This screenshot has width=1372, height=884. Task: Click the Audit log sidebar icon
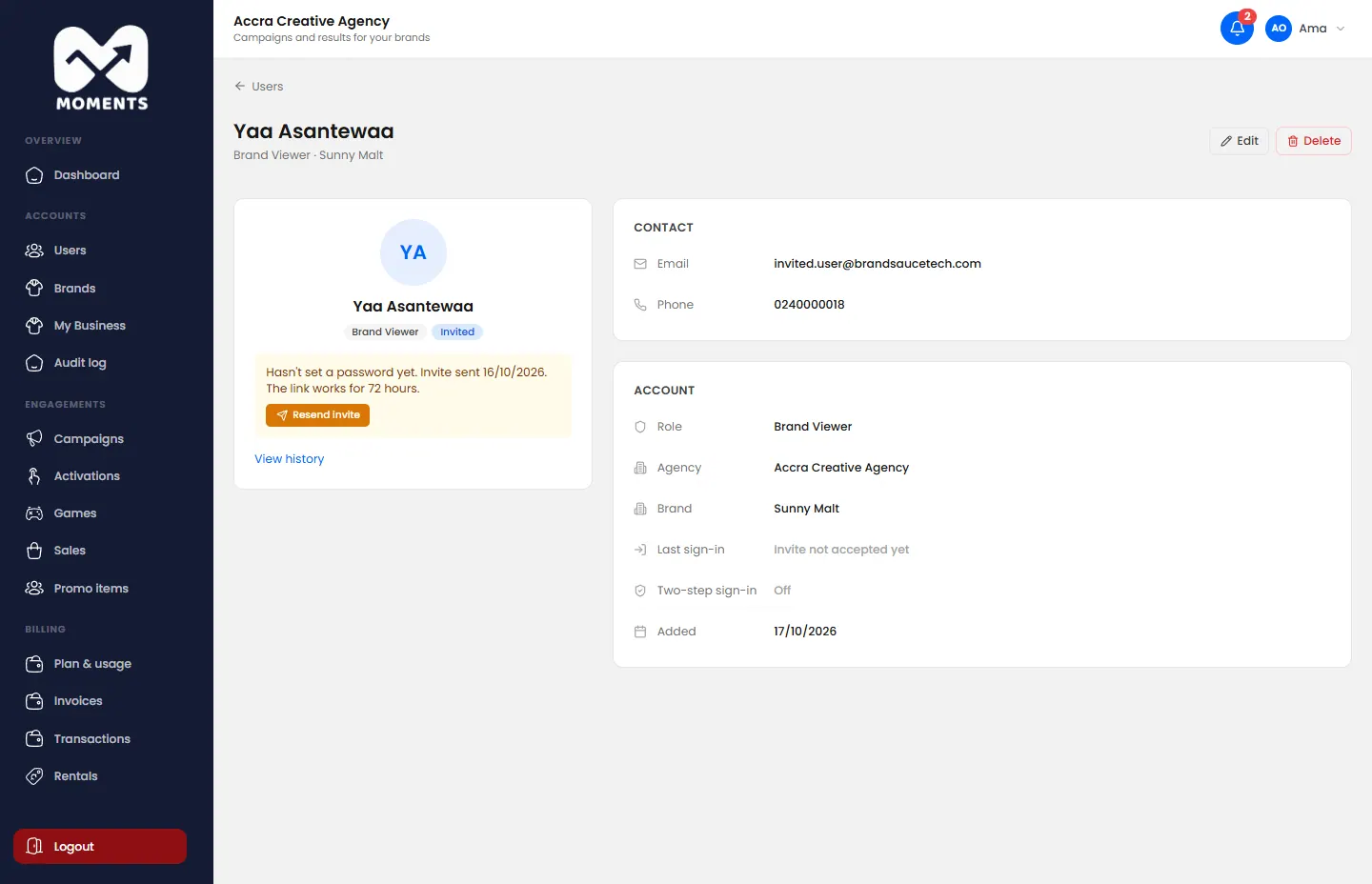pyautogui.click(x=34, y=363)
